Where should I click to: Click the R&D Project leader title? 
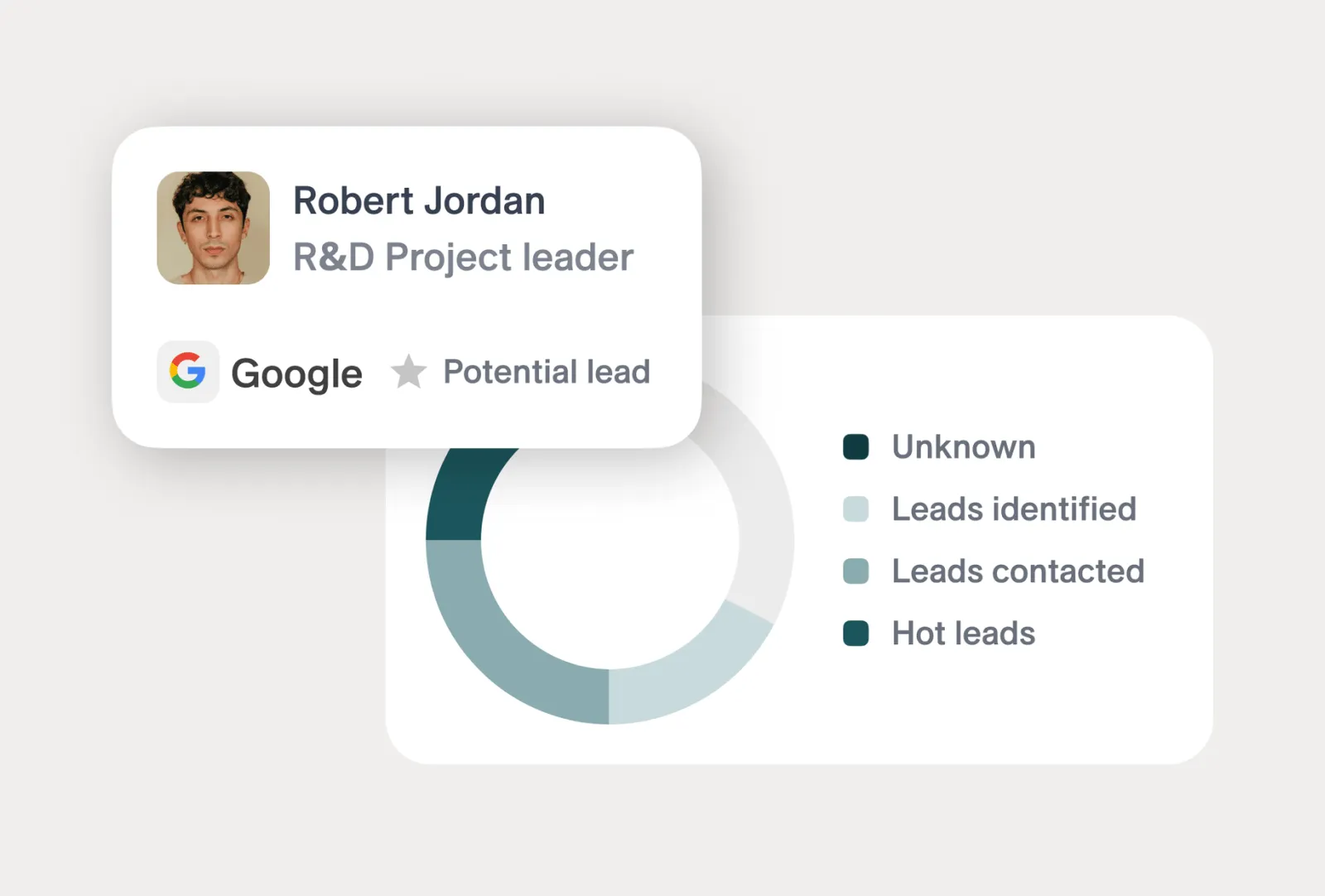point(463,257)
